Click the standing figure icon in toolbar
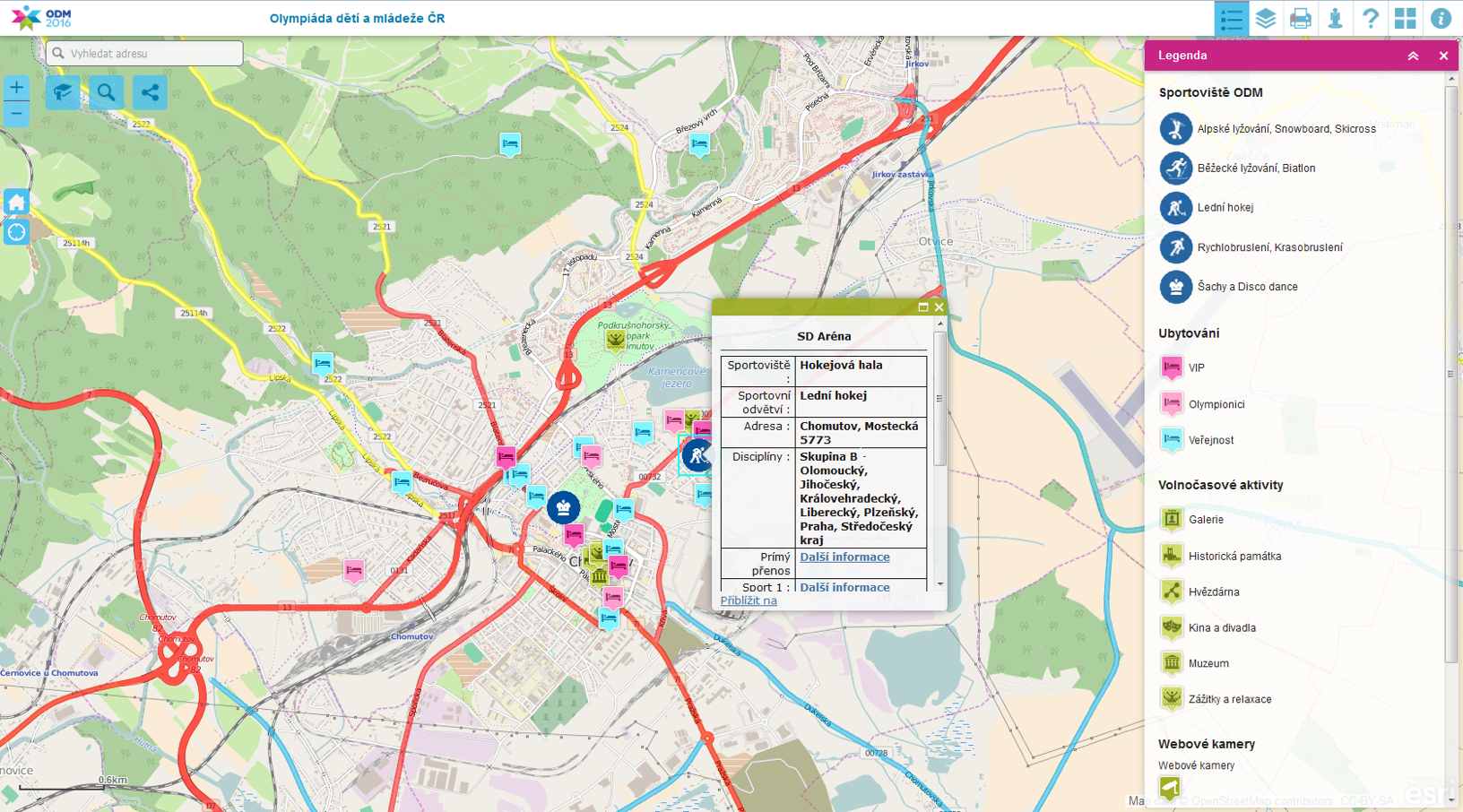 point(1336,18)
